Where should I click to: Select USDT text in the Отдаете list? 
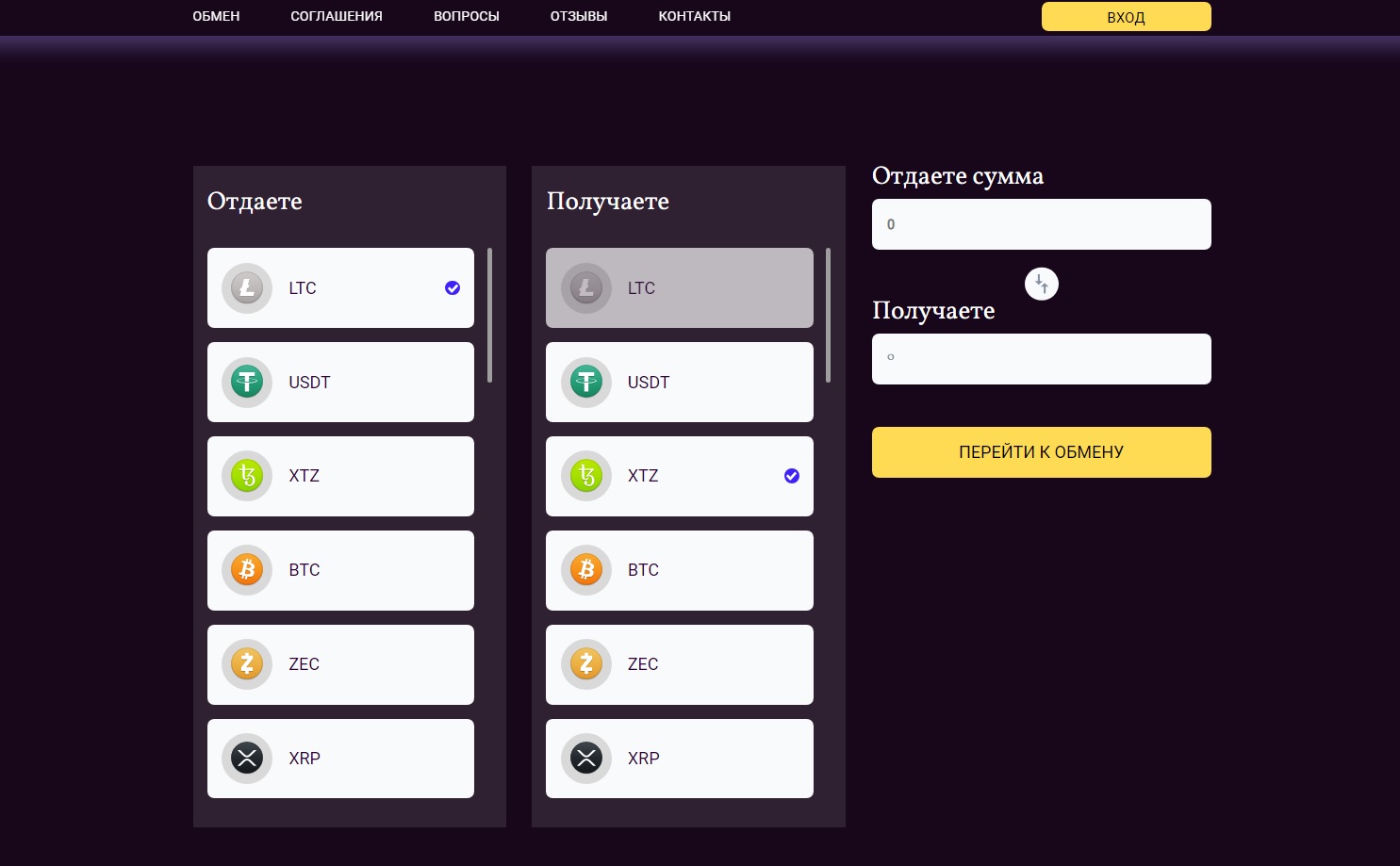click(x=309, y=383)
